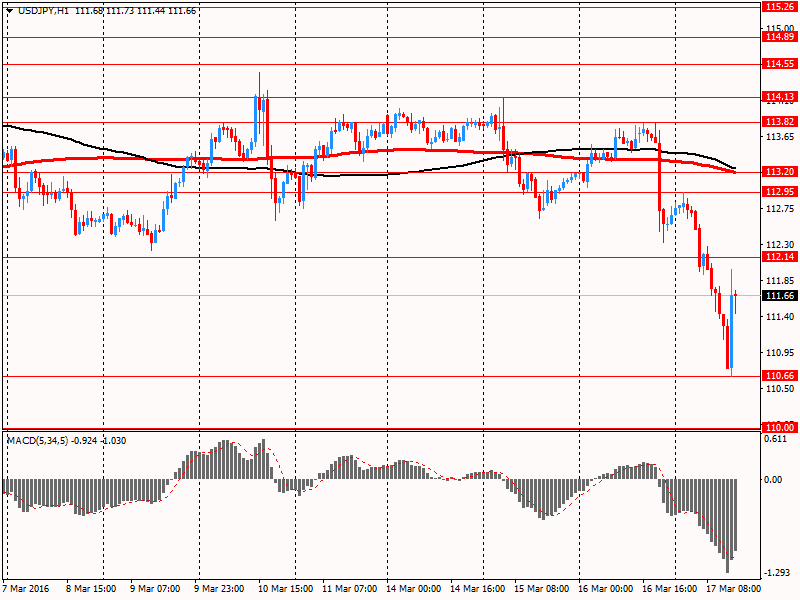
Task: Select the 113.20 price level tag
Action: (x=779, y=172)
